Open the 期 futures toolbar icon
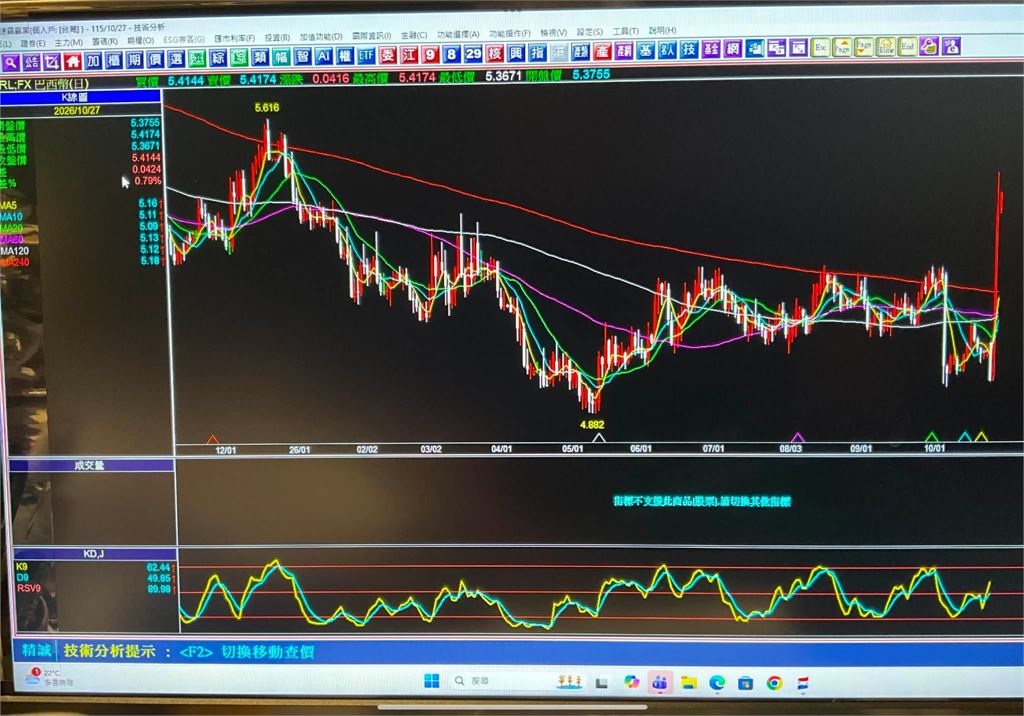Viewport: 1024px width, 716px height. [135, 60]
